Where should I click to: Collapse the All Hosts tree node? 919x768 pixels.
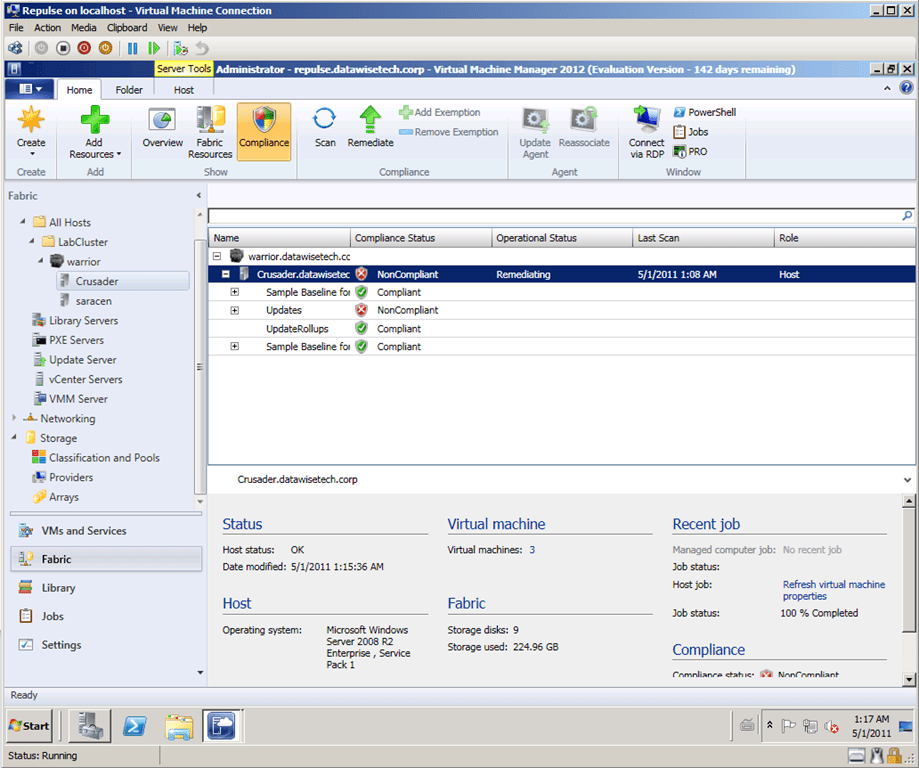point(23,222)
